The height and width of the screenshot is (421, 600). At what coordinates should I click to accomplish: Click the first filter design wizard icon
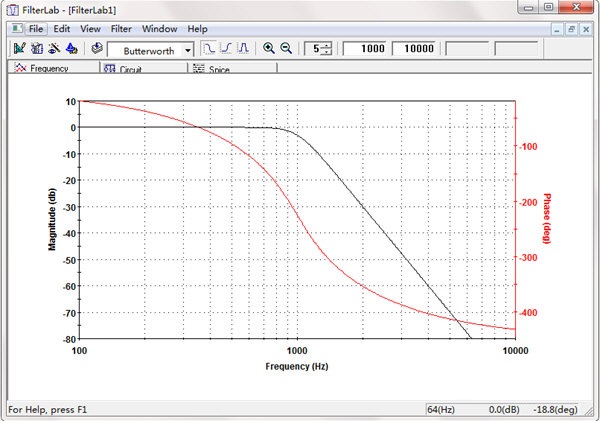(x=19, y=48)
